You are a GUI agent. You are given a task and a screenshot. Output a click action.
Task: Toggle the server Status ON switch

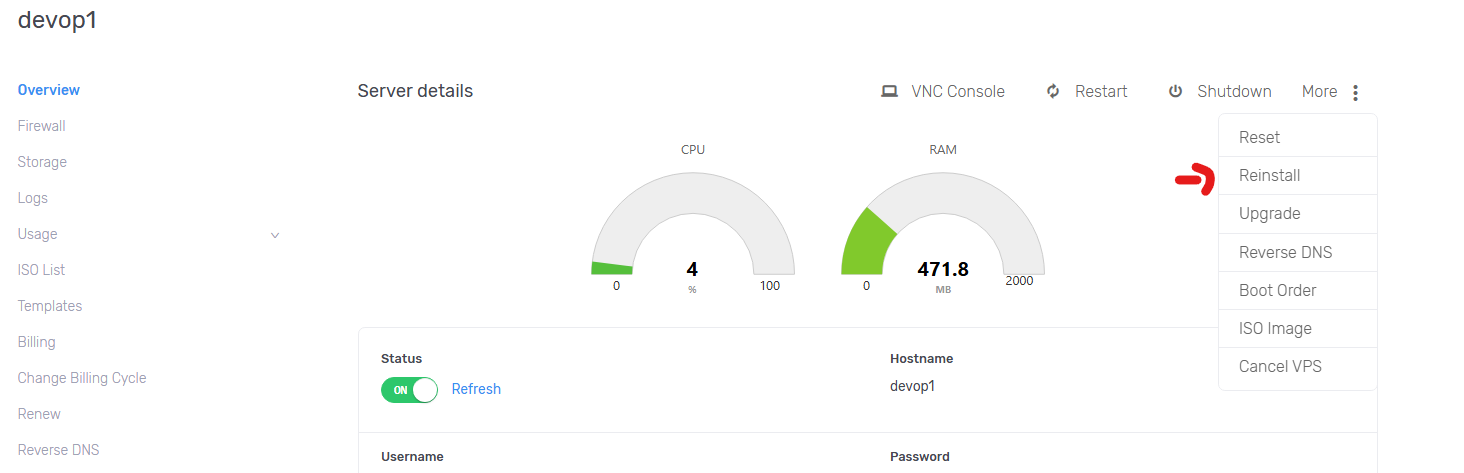(x=409, y=390)
